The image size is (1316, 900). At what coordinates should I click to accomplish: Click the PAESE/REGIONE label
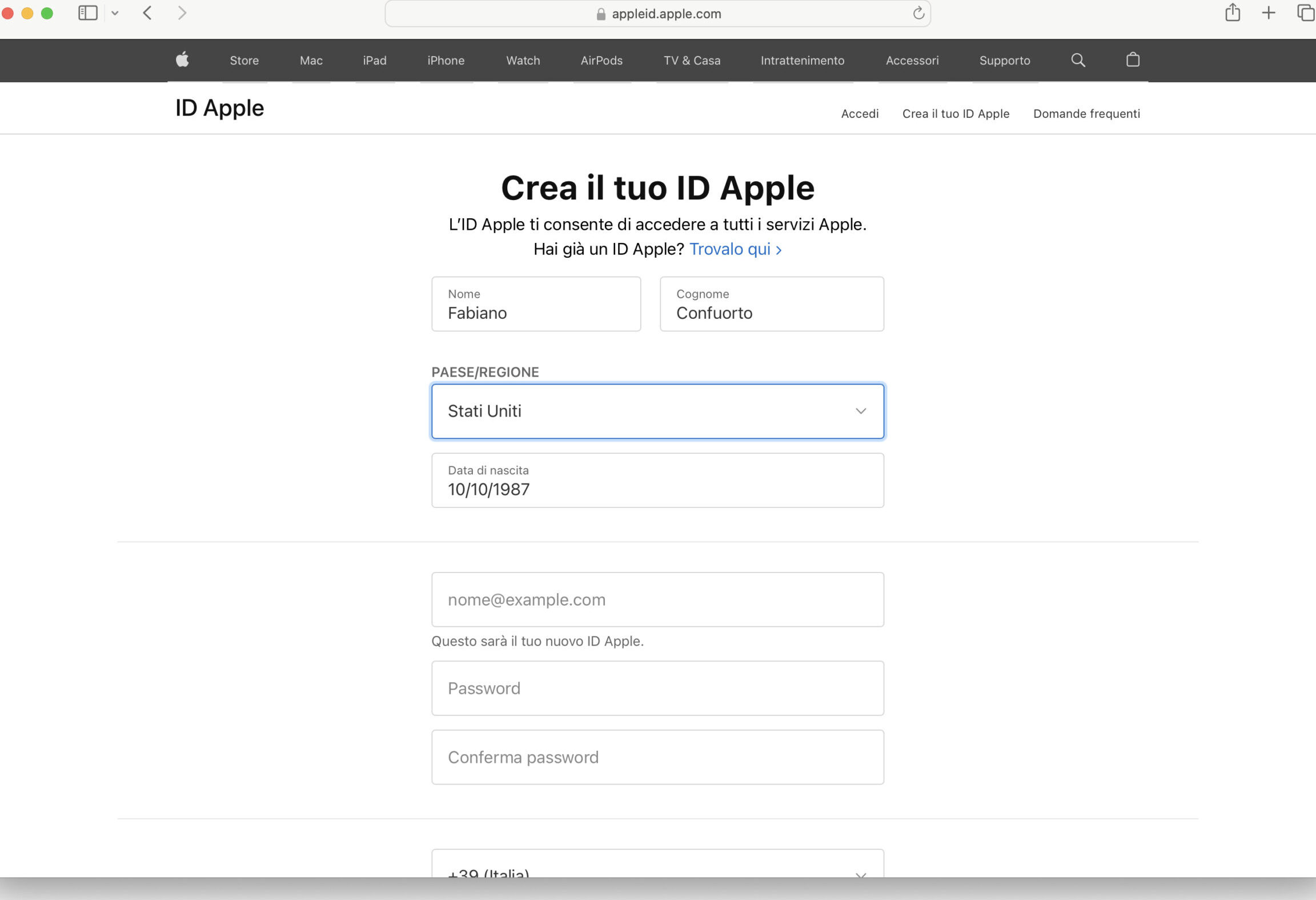click(485, 372)
